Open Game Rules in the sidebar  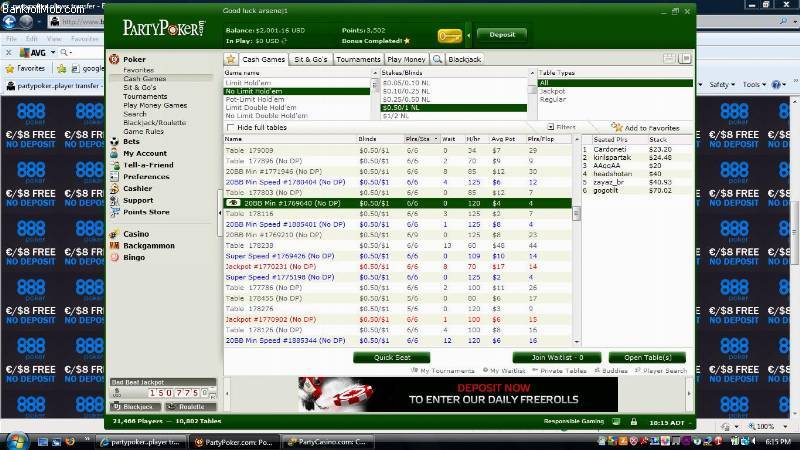tap(143, 131)
